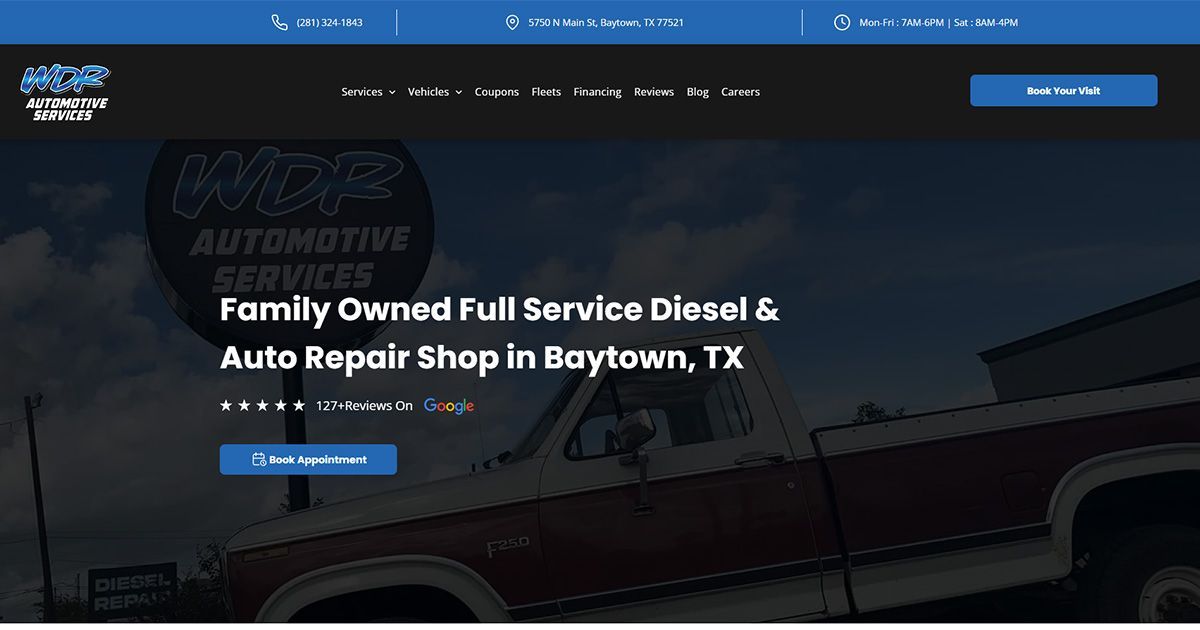Click the calendar icon on Book Appointment button
The height and width of the screenshot is (630, 1200).
coord(257,459)
